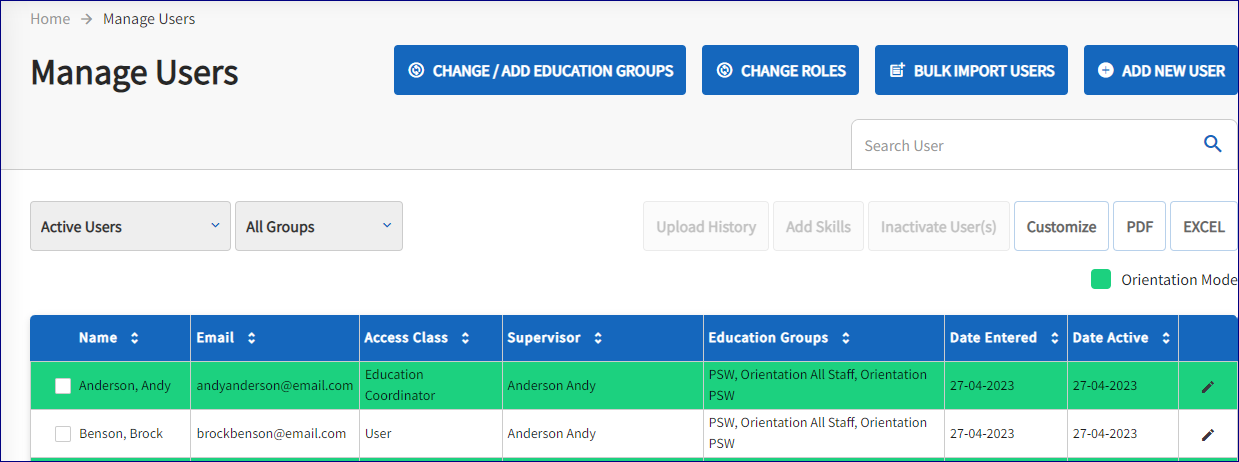Screen dimensions: 1239x462
Task: Click email andyanderson@email.com
Action: 275,386
